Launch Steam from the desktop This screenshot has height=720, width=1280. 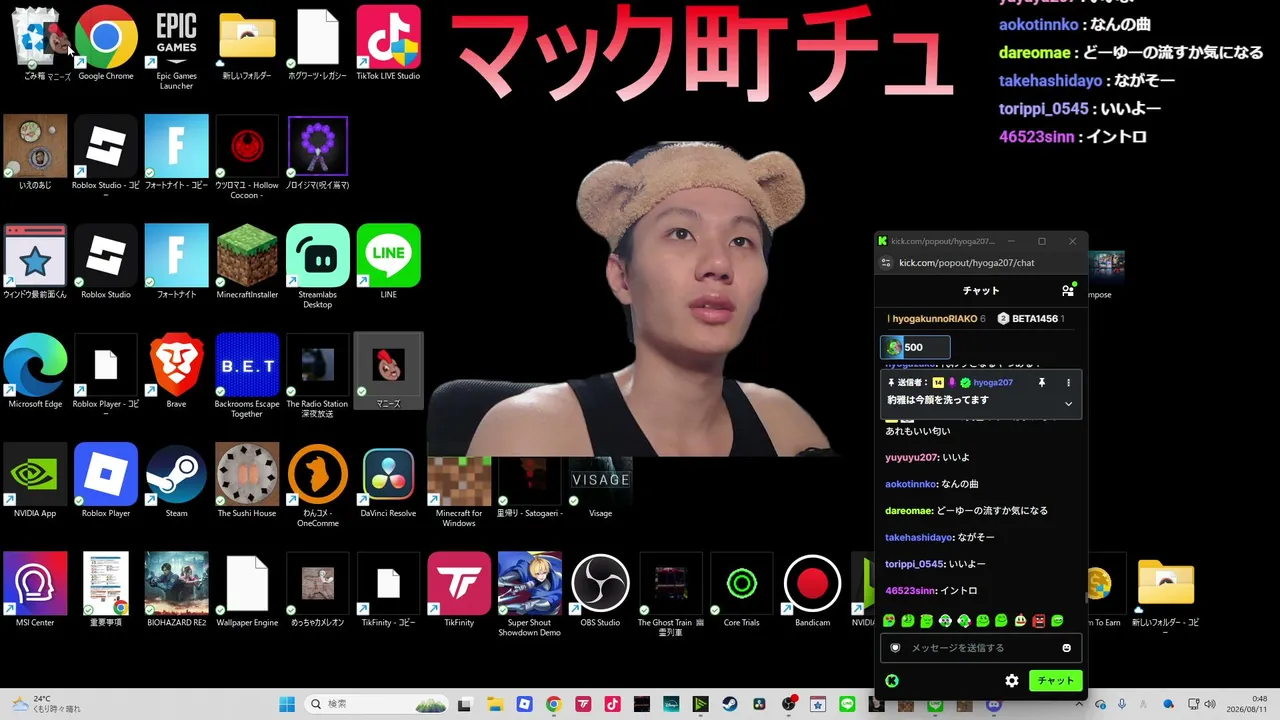[176, 479]
